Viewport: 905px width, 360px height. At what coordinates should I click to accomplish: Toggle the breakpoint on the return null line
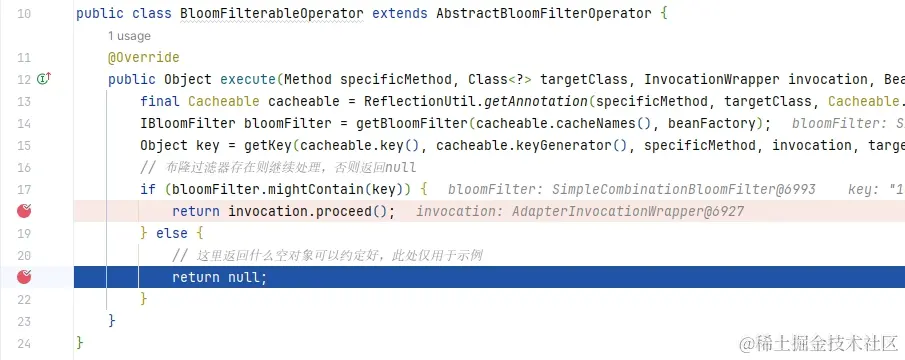[24, 277]
